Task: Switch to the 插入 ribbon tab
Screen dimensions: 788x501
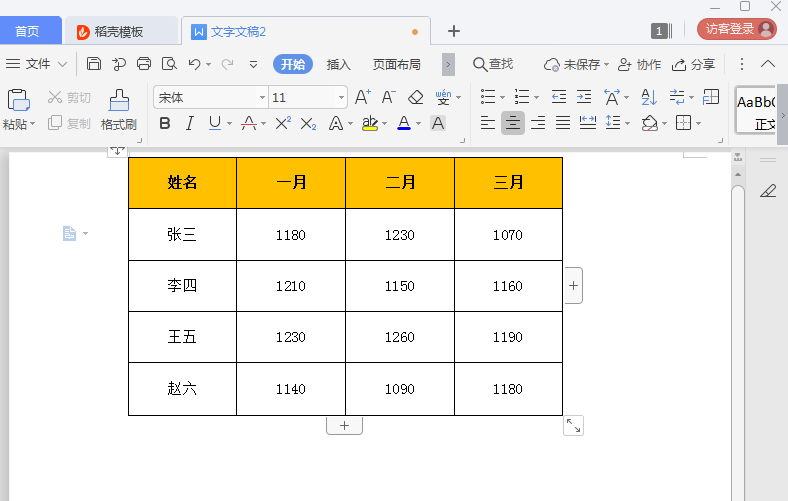Action: pyautogui.click(x=339, y=64)
